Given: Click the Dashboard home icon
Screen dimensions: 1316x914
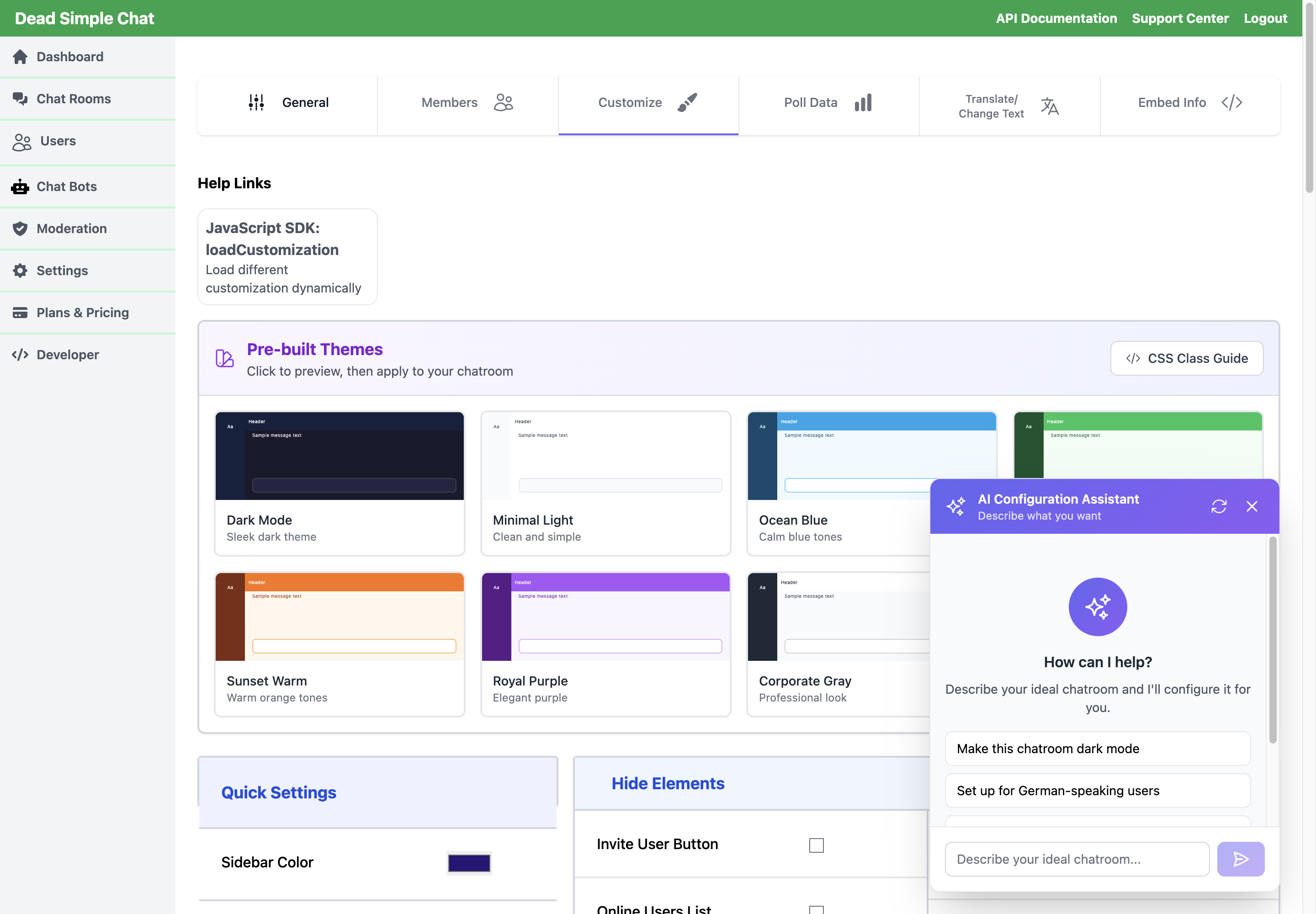Looking at the screenshot, I should (x=20, y=57).
